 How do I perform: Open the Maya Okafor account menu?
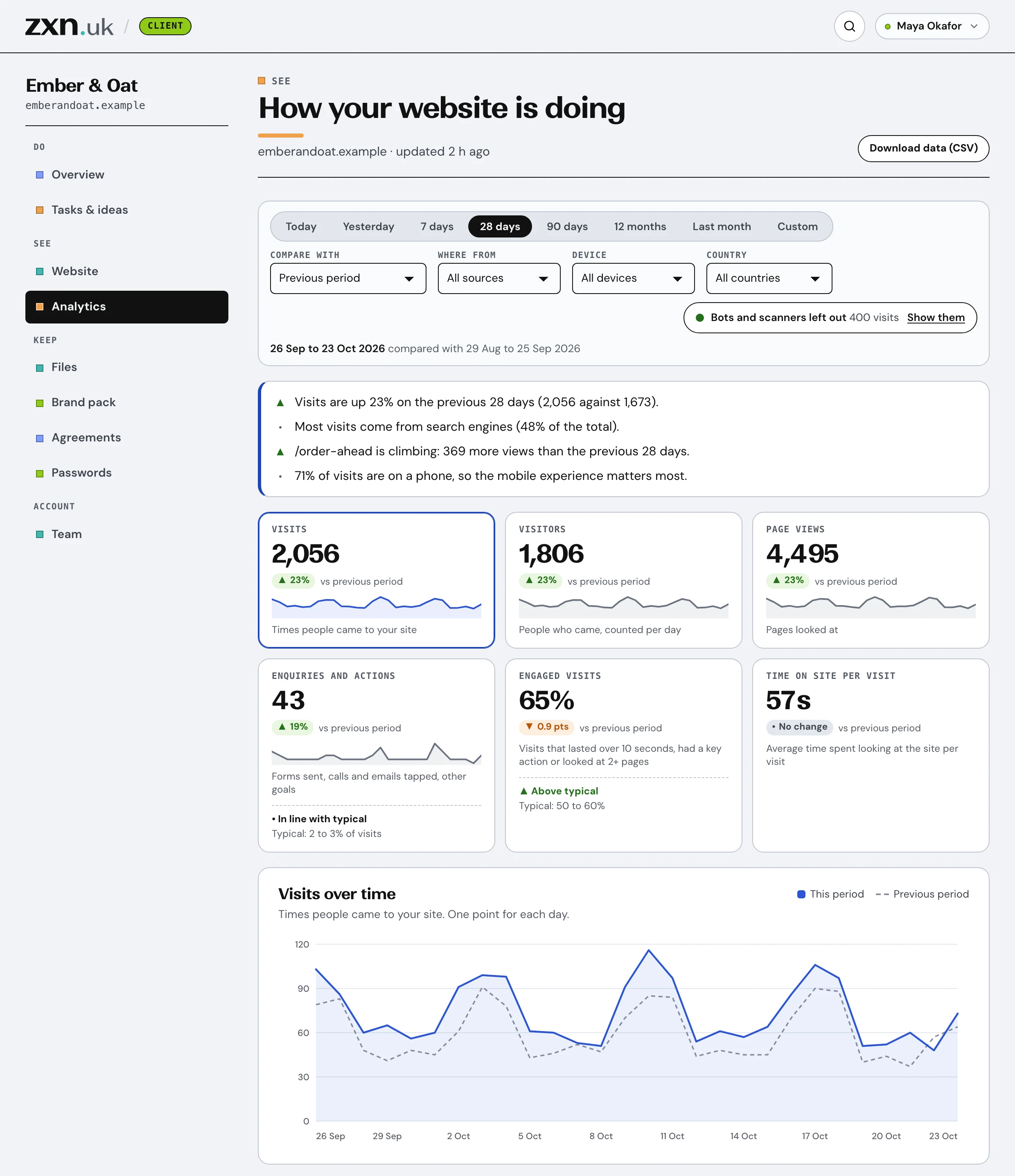(932, 26)
